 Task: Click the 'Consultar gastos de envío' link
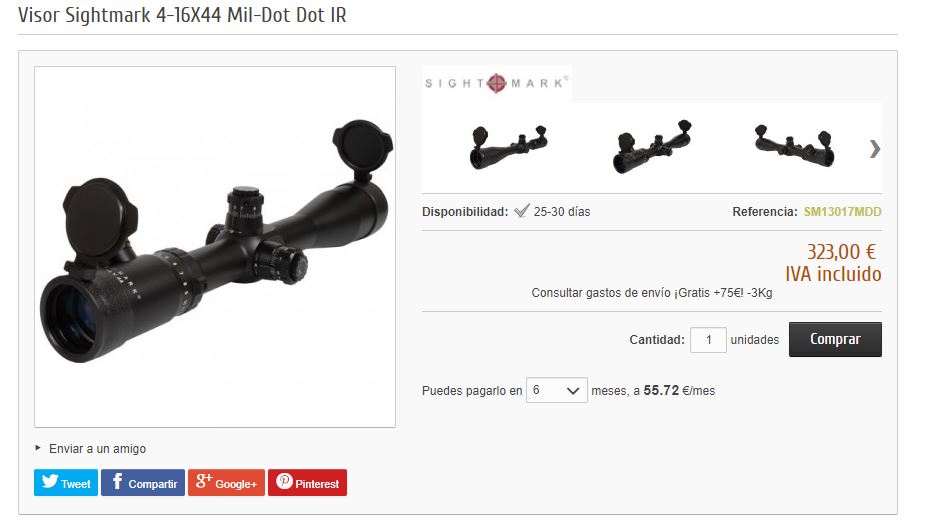tap(652, 292)
